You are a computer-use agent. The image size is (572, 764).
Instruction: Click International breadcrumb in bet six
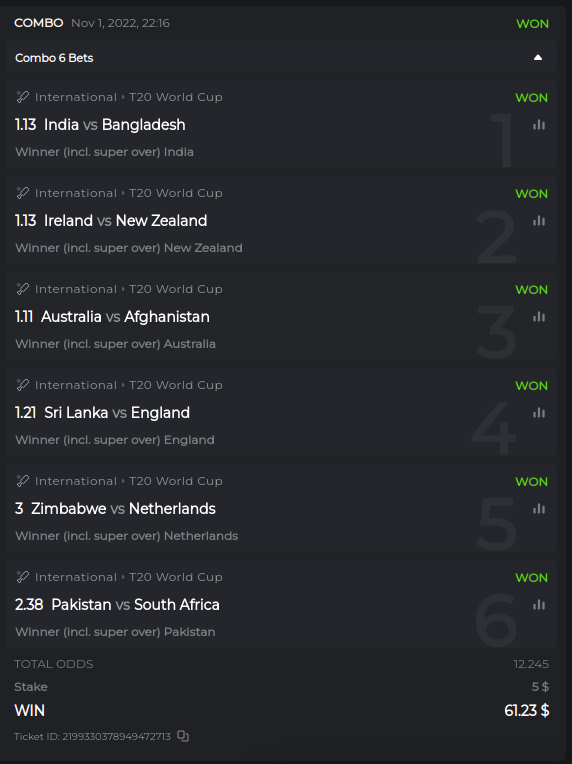tap(76, 577)
